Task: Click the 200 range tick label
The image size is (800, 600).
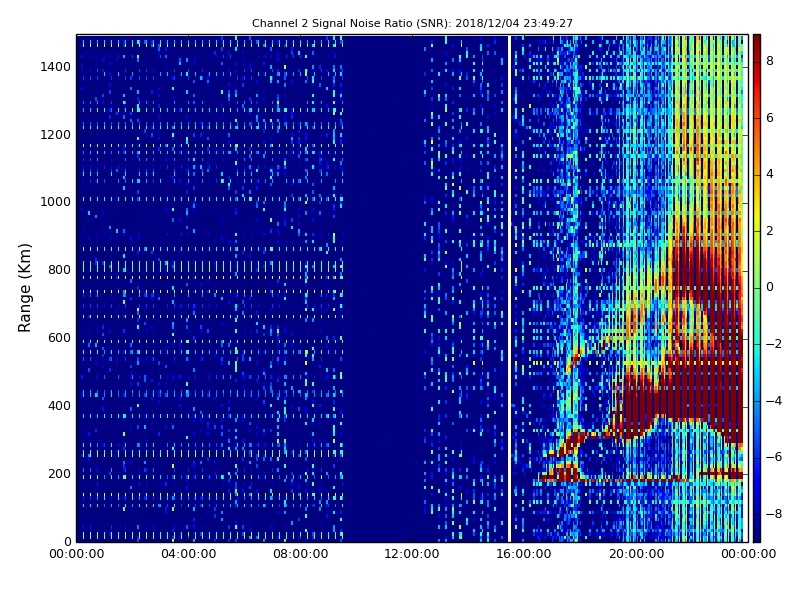Action: pos(59,473)
